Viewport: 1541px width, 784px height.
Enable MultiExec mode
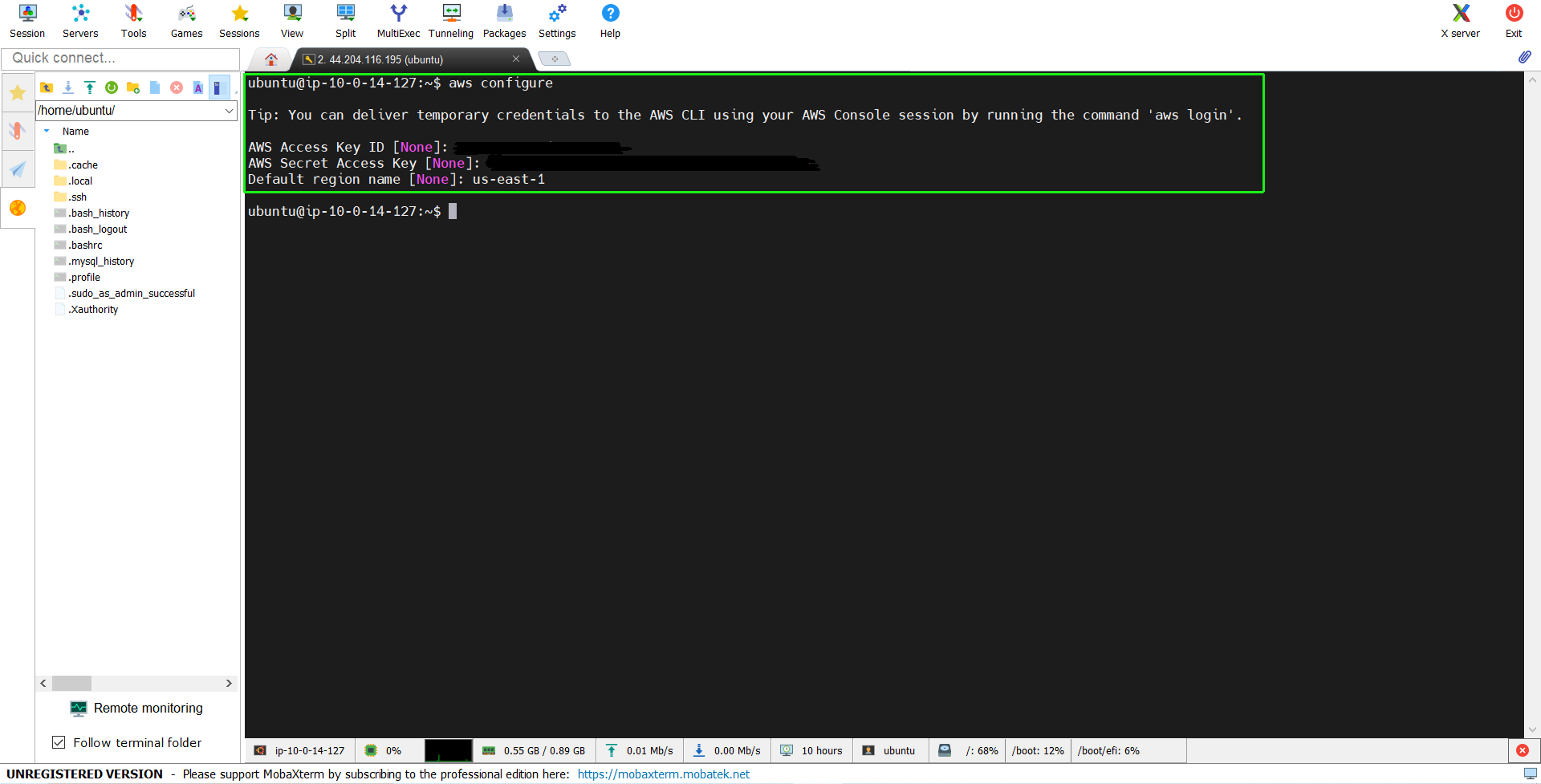[398, 21]
